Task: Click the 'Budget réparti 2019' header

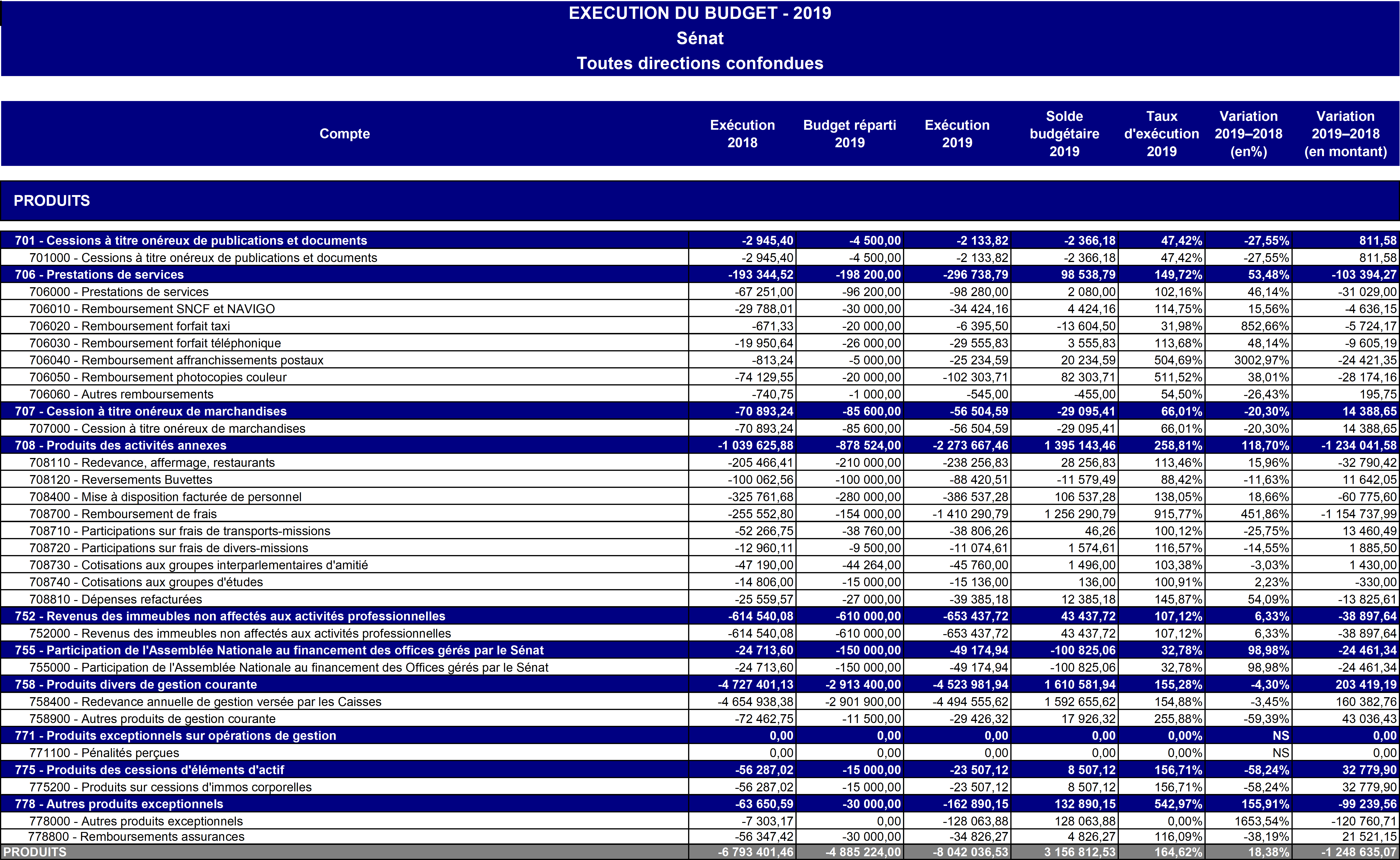Action: tap(849, 134)
